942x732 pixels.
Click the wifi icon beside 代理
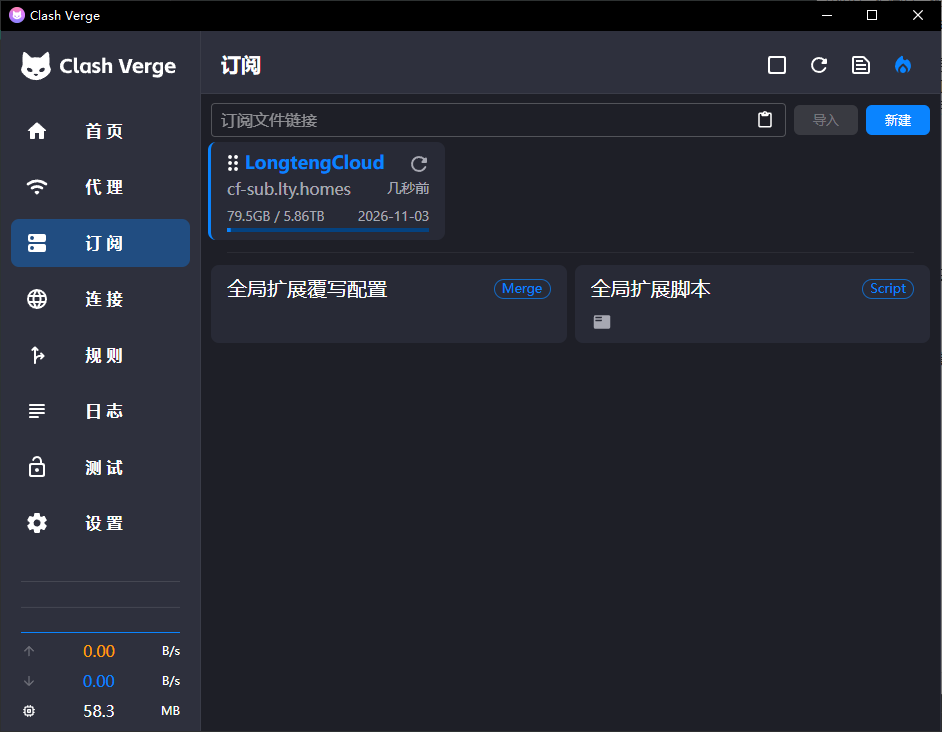tap(37, 187)
